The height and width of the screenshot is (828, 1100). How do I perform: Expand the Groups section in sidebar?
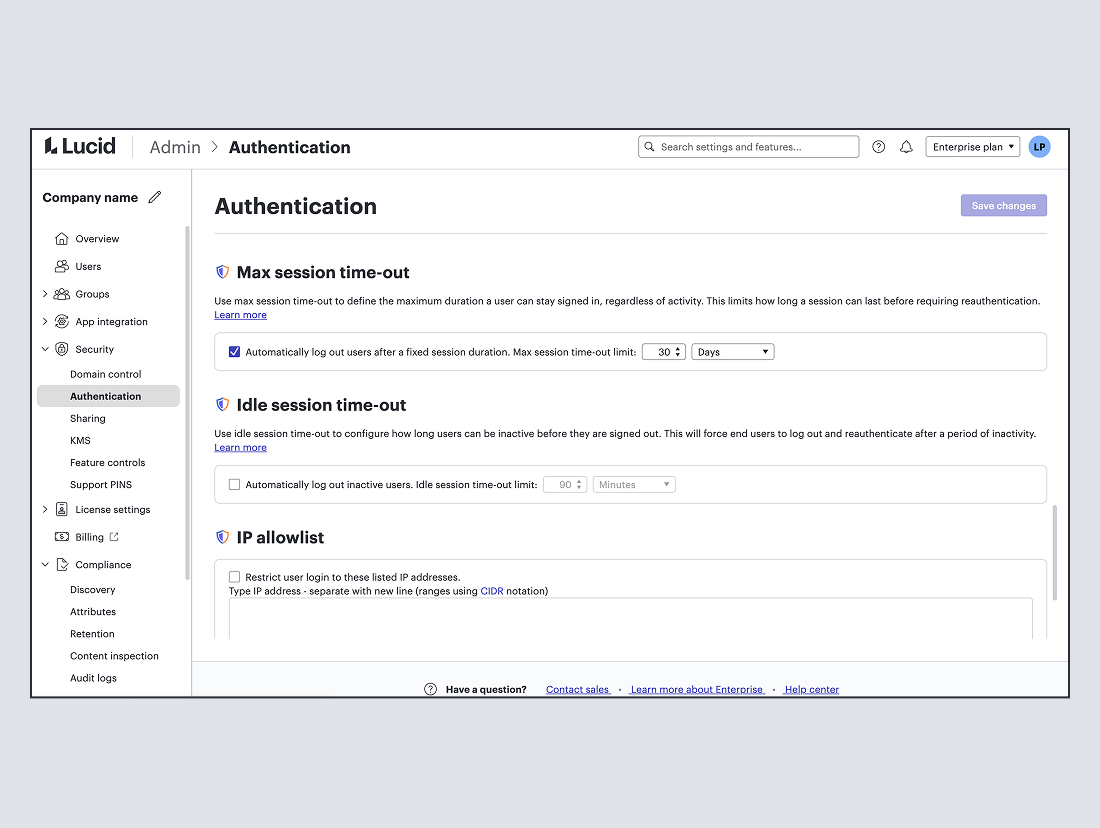[x=45, y=294]
